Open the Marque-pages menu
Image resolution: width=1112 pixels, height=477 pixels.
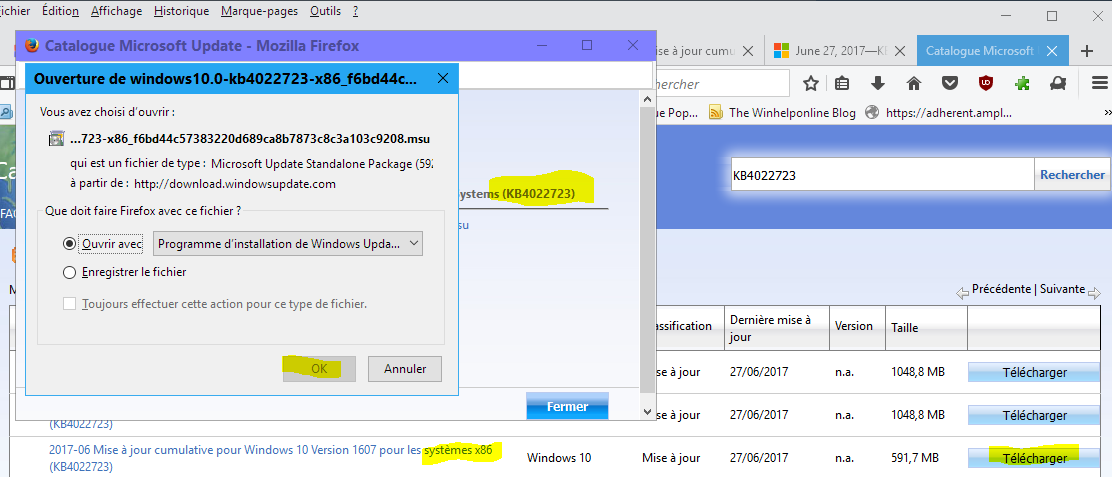(x=260, y=11)
